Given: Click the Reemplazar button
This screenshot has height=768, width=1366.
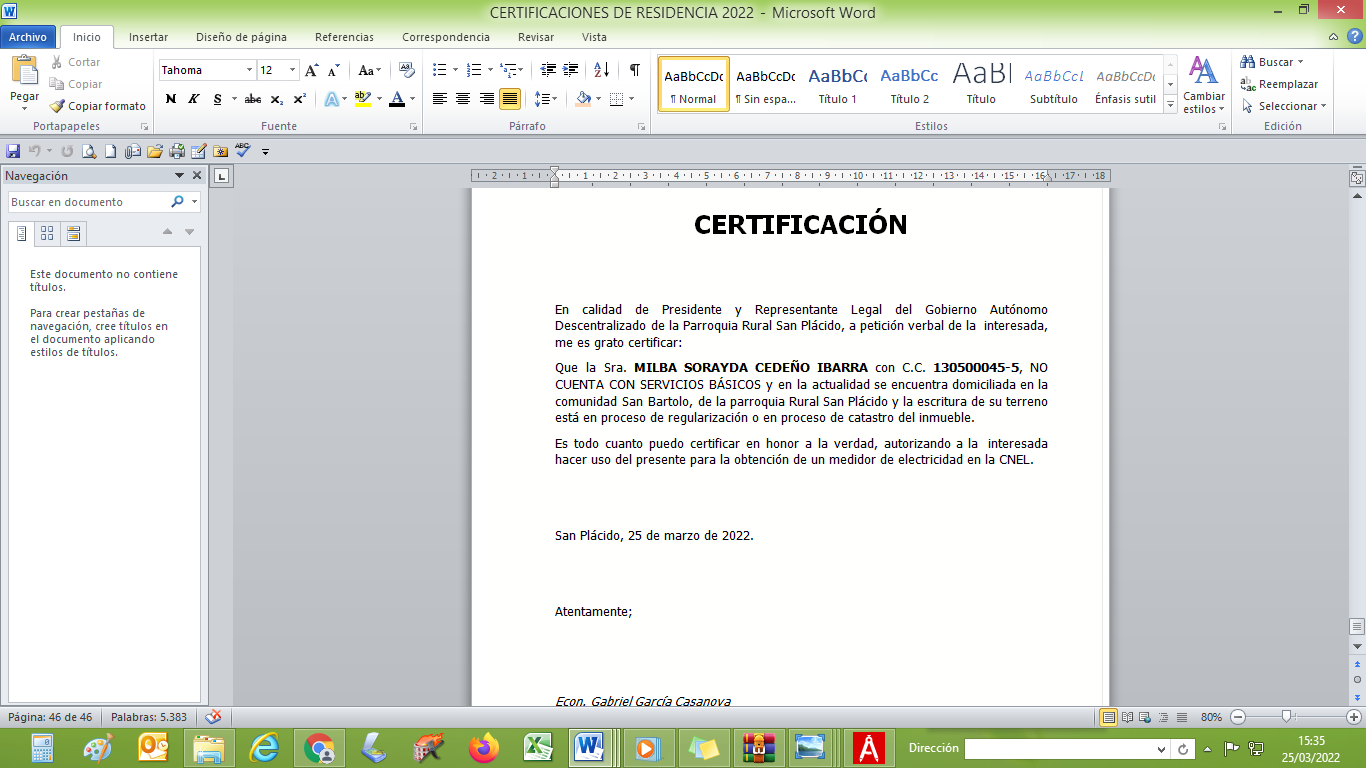Looking at the screenshot, I should click(1280, 84).
